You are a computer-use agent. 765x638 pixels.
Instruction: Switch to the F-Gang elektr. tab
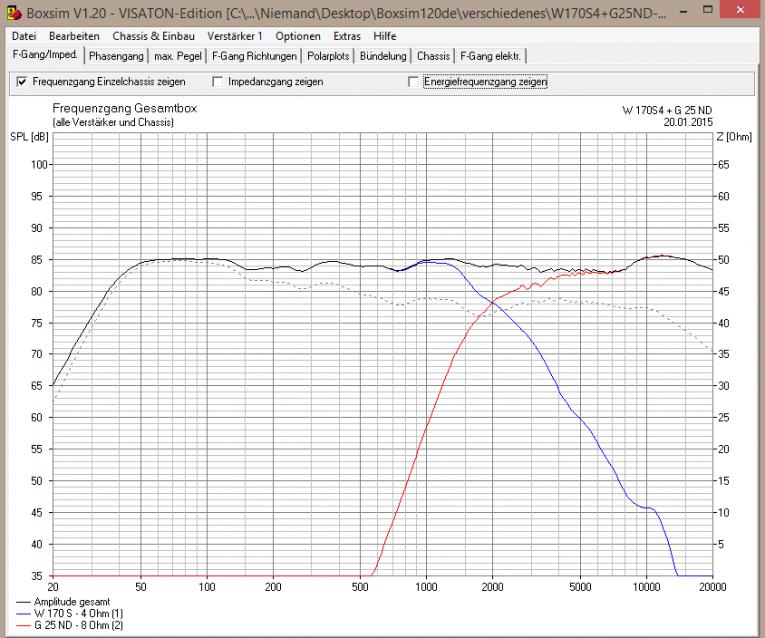(490, 56)
